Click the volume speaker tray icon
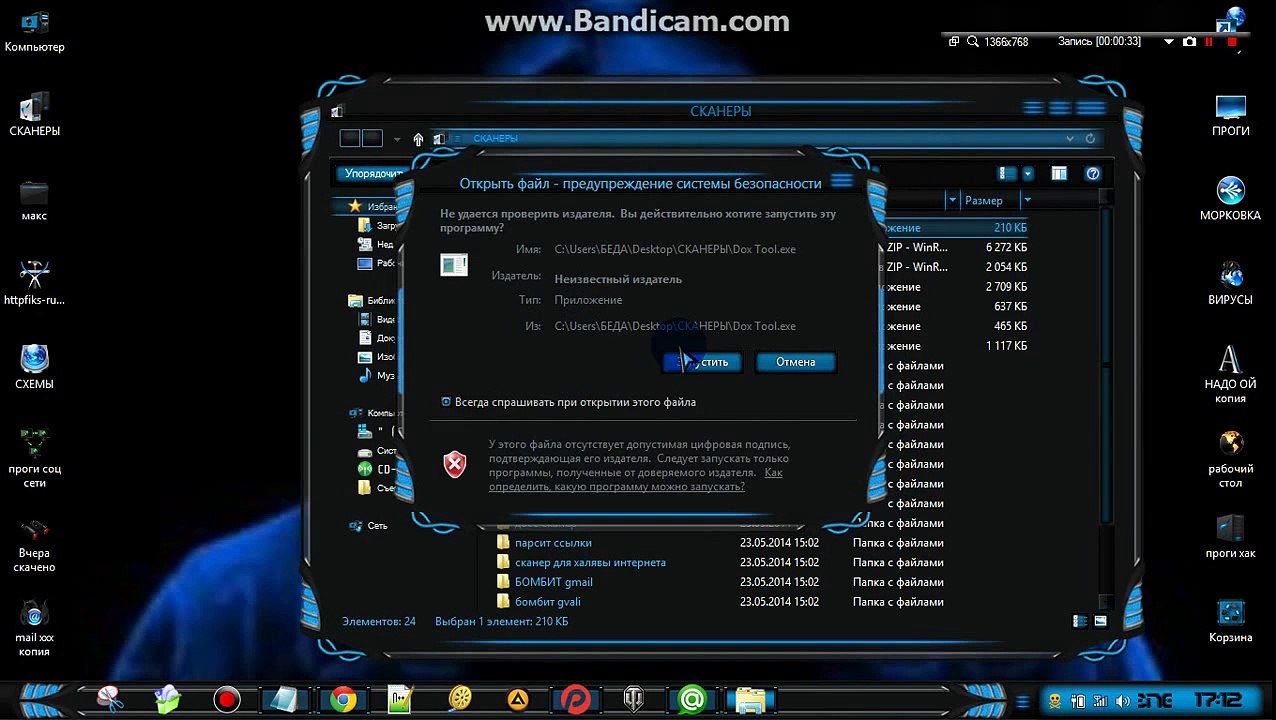This screenshot has height=720, width=1276. point(1122,701)
